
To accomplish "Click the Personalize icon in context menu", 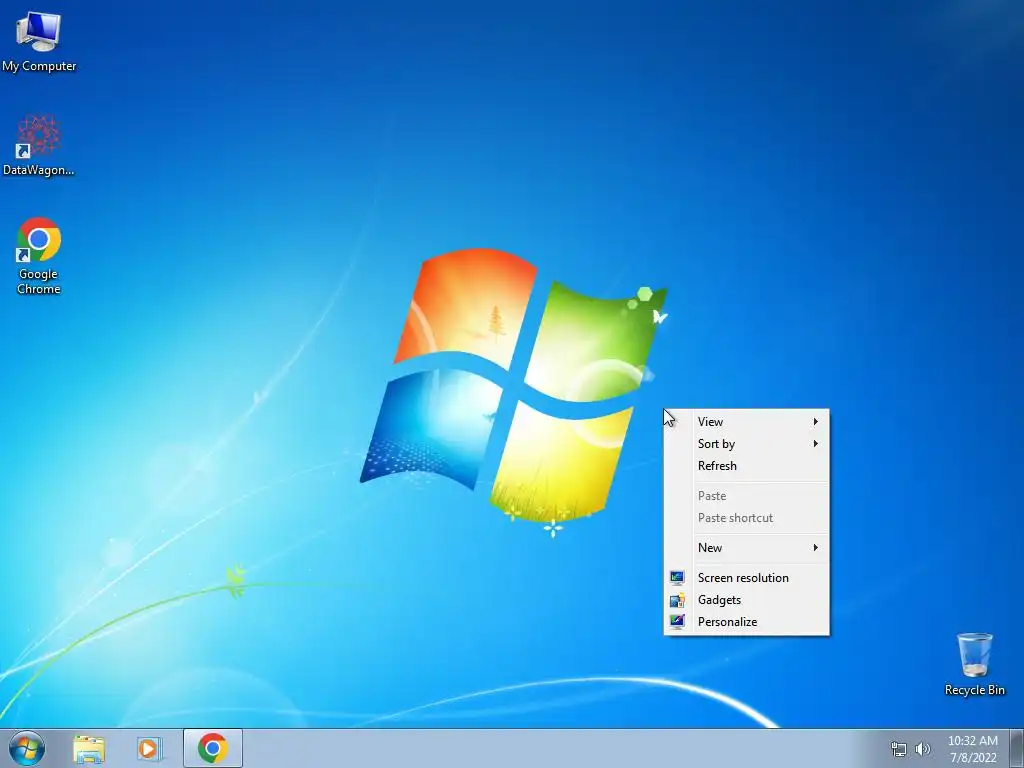I will tap(677, 622).
